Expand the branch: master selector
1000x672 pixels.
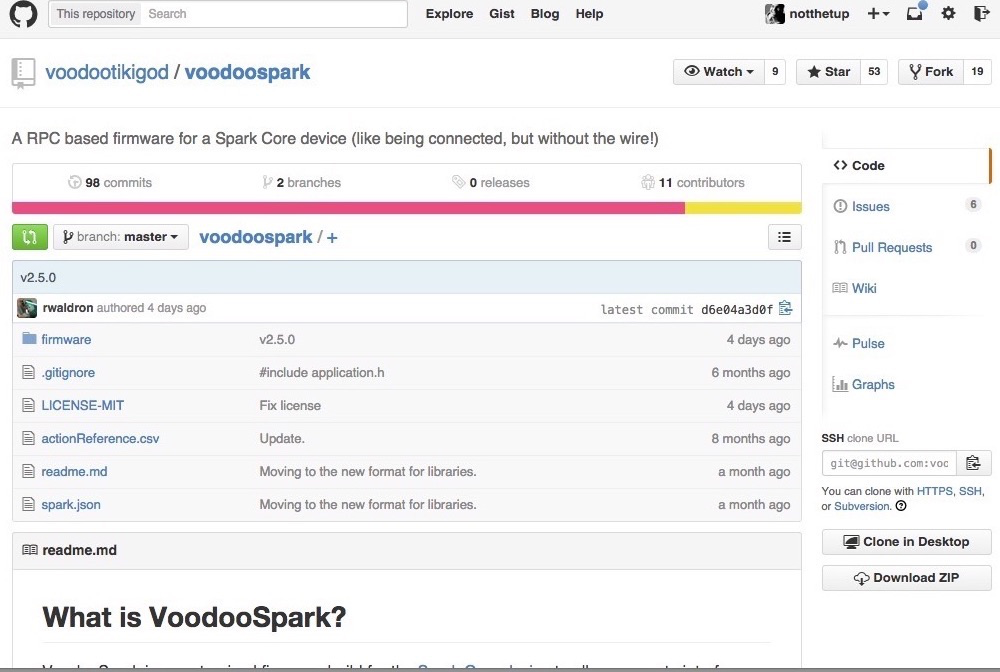tap(121, 237)
